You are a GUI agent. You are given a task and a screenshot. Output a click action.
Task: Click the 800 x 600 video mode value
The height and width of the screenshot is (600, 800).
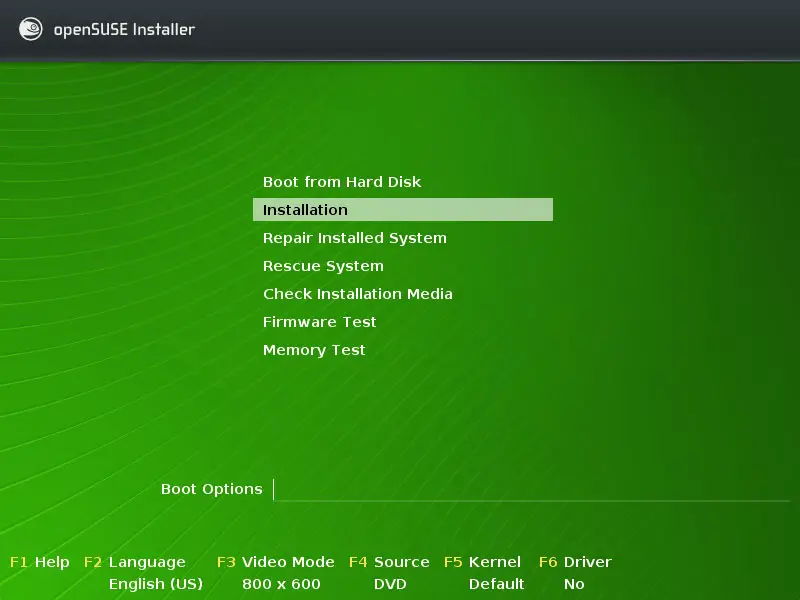(x=281, y=584)
